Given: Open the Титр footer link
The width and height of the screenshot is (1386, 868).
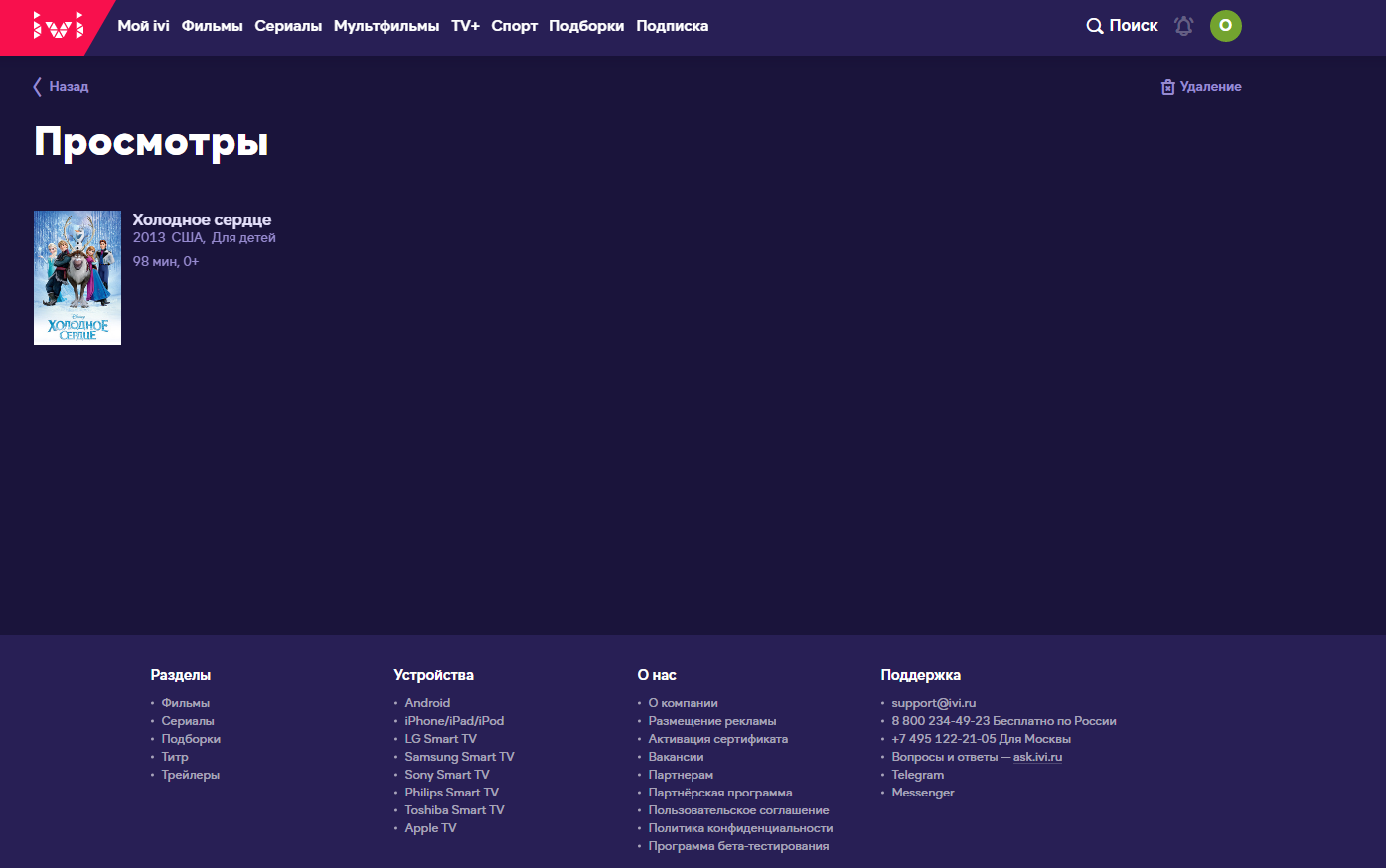Looking at the screenshot, I should 175,757.
